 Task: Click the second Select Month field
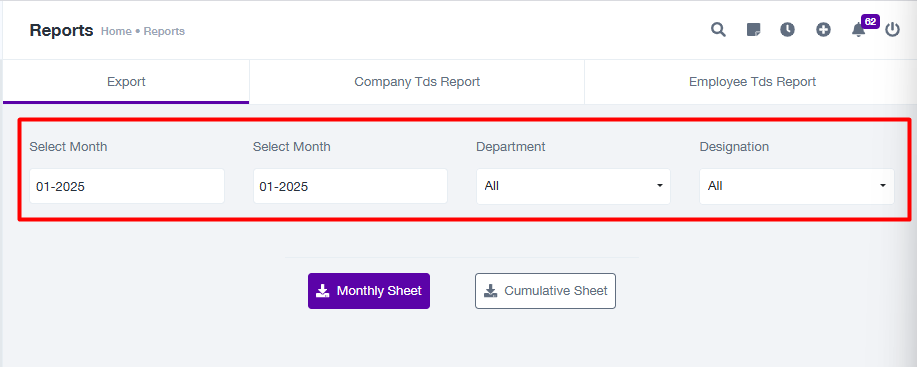(350, 186)
